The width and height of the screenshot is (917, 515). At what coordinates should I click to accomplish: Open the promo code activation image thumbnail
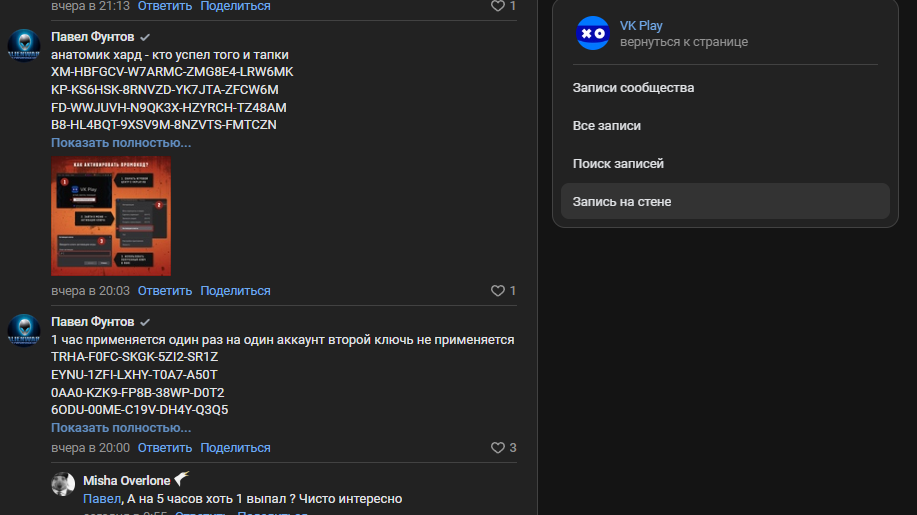(x=111, y=216)
